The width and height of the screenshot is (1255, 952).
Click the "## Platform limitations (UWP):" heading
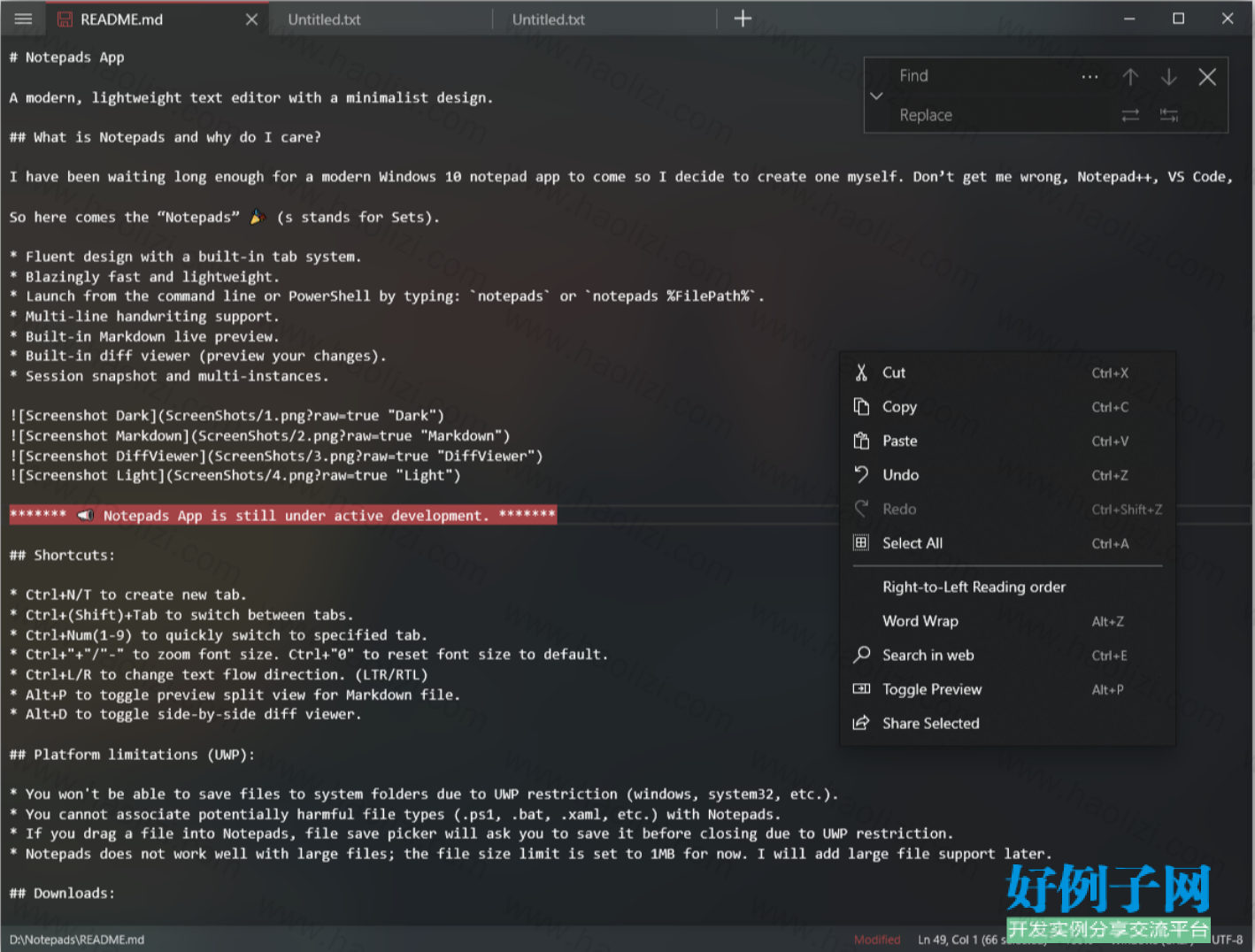coord(132,755)
